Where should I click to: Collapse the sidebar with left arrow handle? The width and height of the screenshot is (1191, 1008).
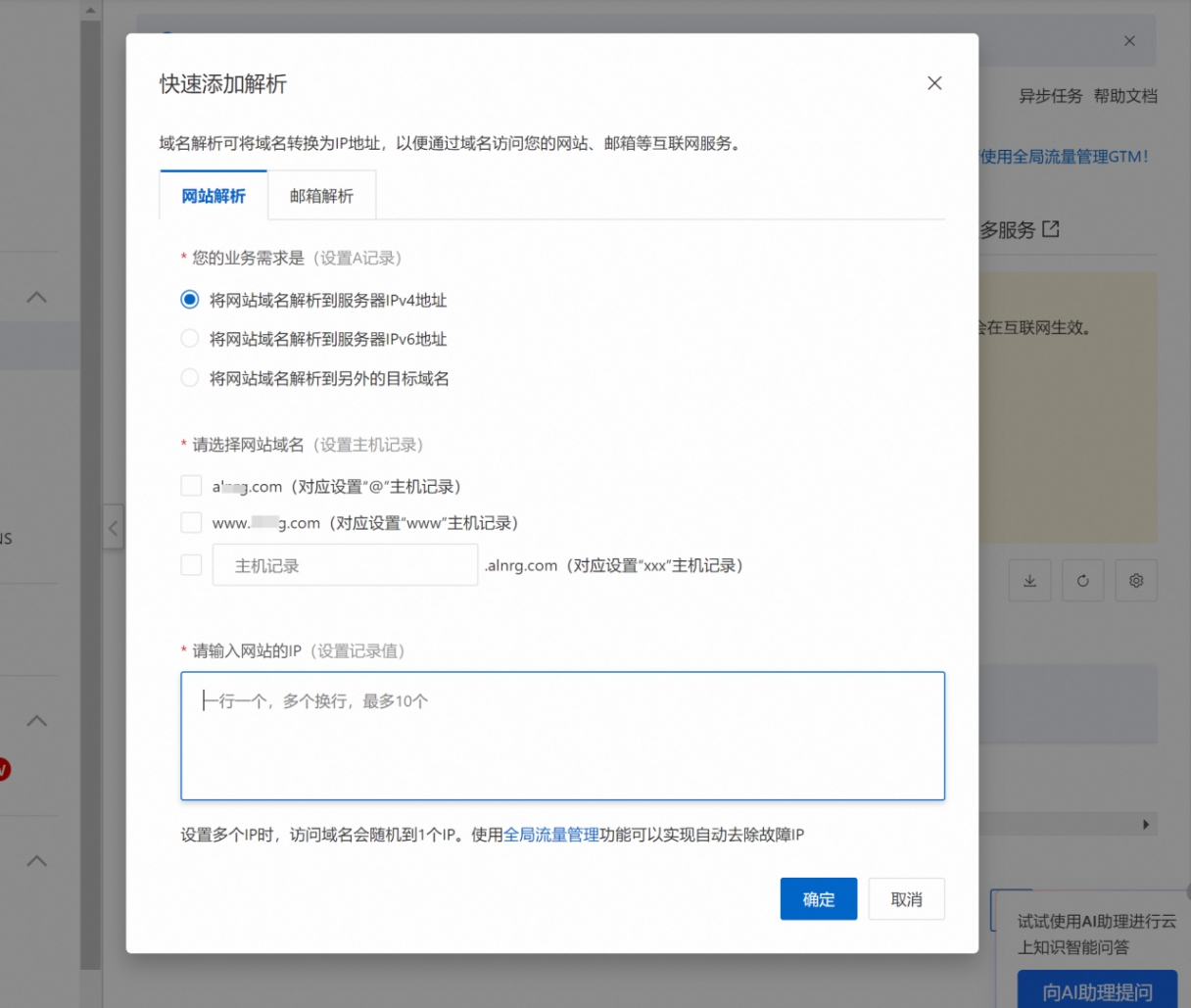point(113,529)
